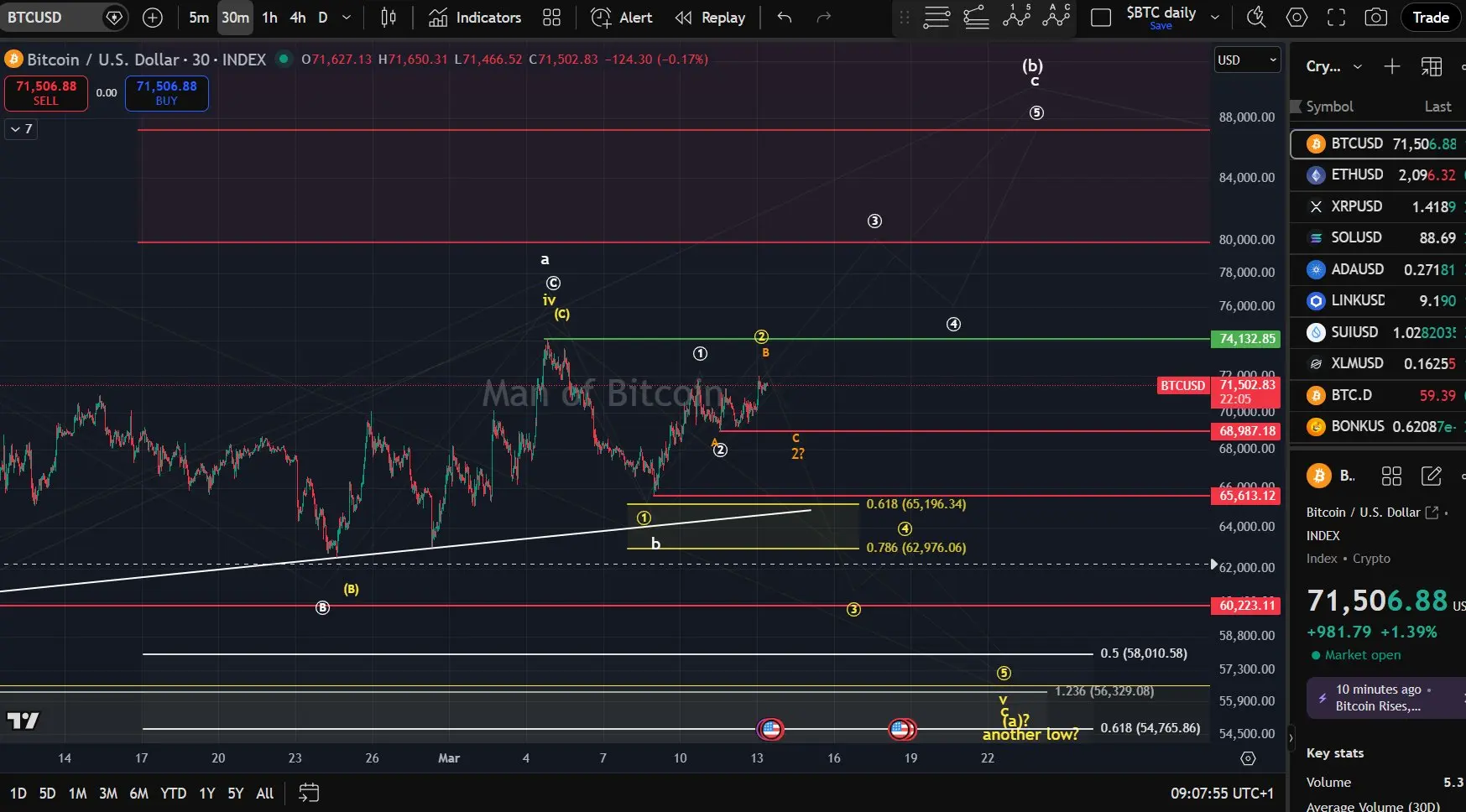Redo the chart action
Screen dimensions: 1466x812
824,18
